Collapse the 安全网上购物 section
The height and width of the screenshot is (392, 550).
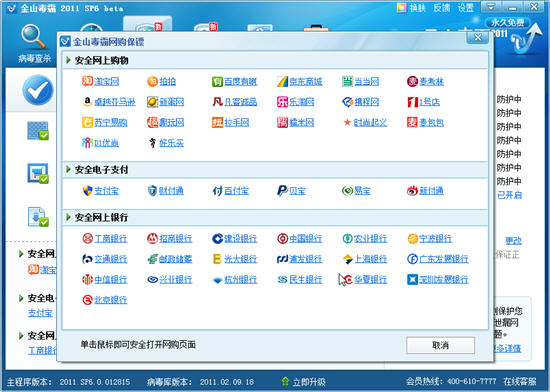pos(68,60)
